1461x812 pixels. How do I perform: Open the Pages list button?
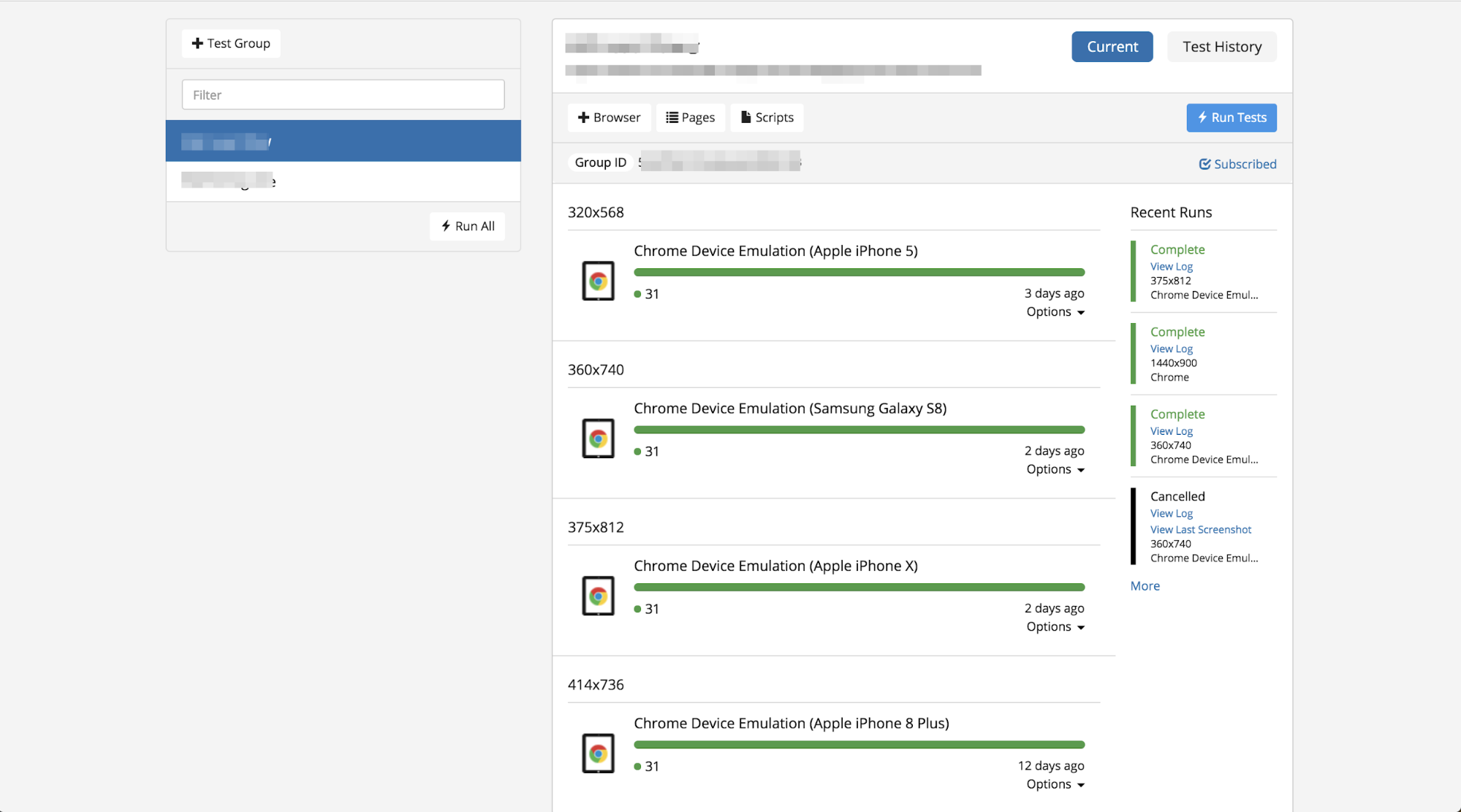click(x=690, y=118)
